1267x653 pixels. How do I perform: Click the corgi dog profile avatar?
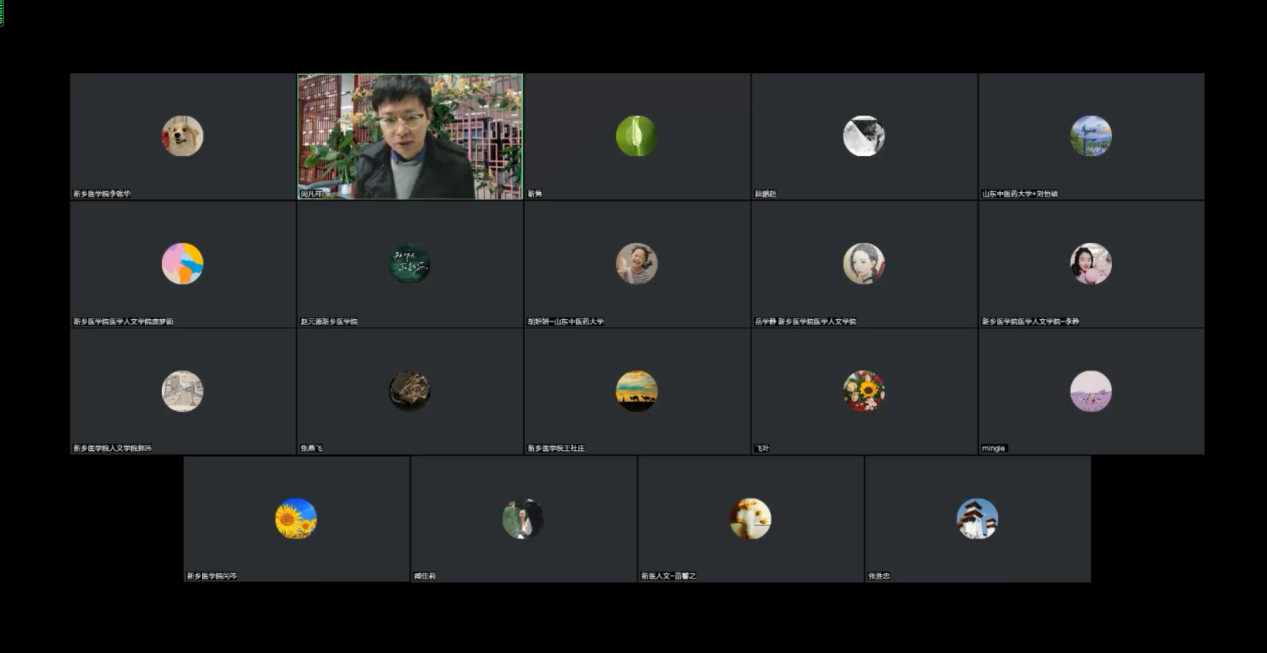coord(182,136)
